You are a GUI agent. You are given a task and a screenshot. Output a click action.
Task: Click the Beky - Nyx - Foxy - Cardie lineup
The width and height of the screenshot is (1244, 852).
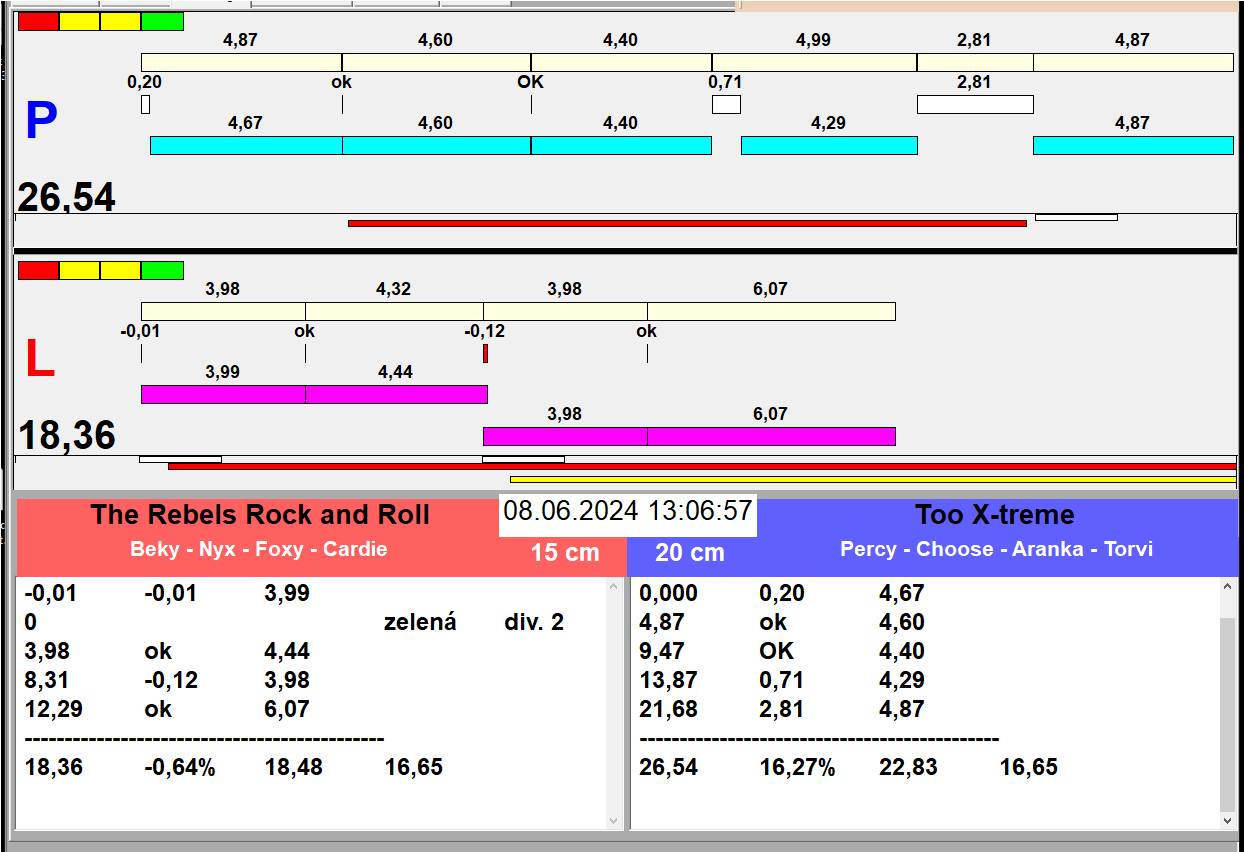[258, 549]
